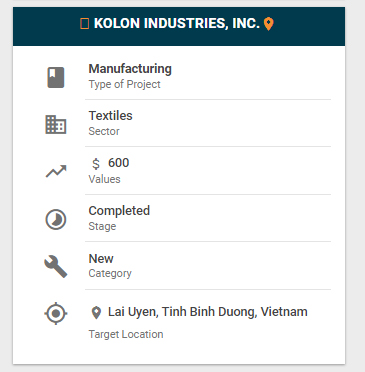
Task: Click the building icon next to Textiles
Action: pyautogui.click(x=56, y=124)
